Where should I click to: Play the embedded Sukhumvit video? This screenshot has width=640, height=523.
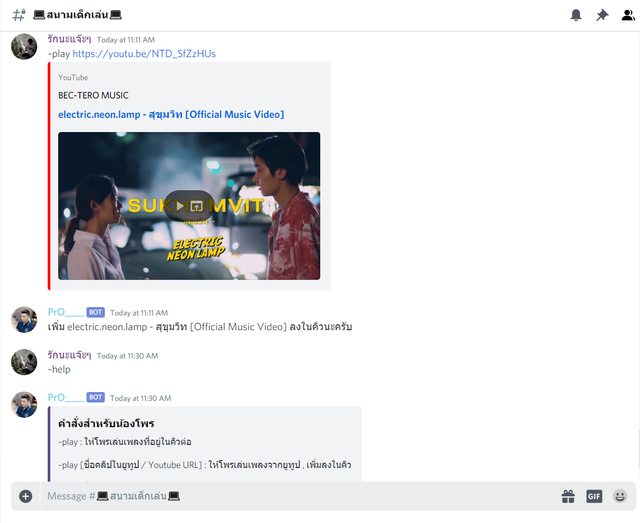(180, 206)
